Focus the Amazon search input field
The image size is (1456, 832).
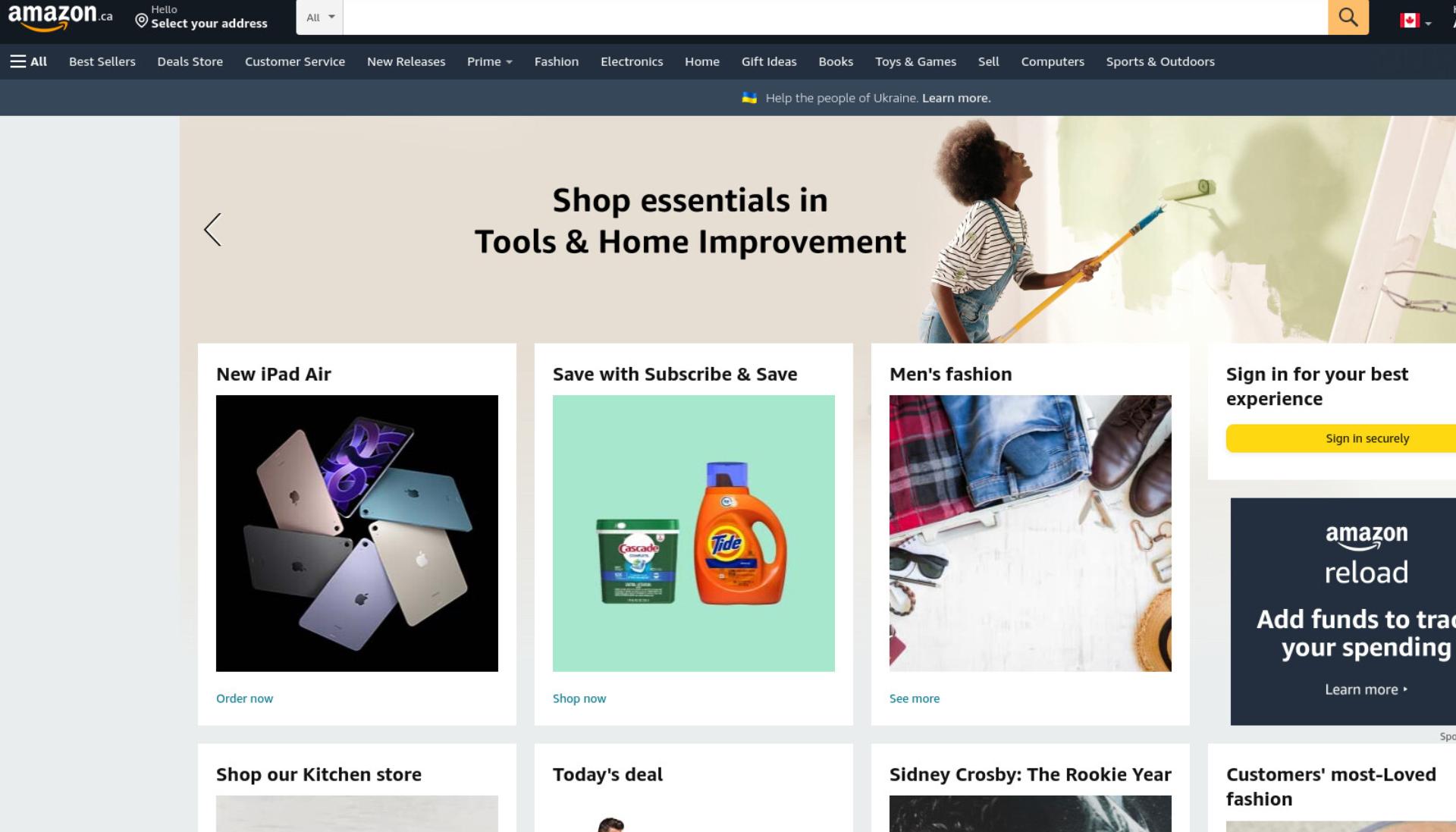(835, 17)
